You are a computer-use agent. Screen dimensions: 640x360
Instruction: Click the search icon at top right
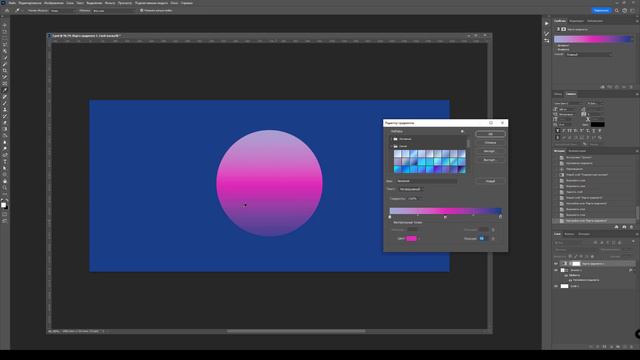click(x=617, y=11)
